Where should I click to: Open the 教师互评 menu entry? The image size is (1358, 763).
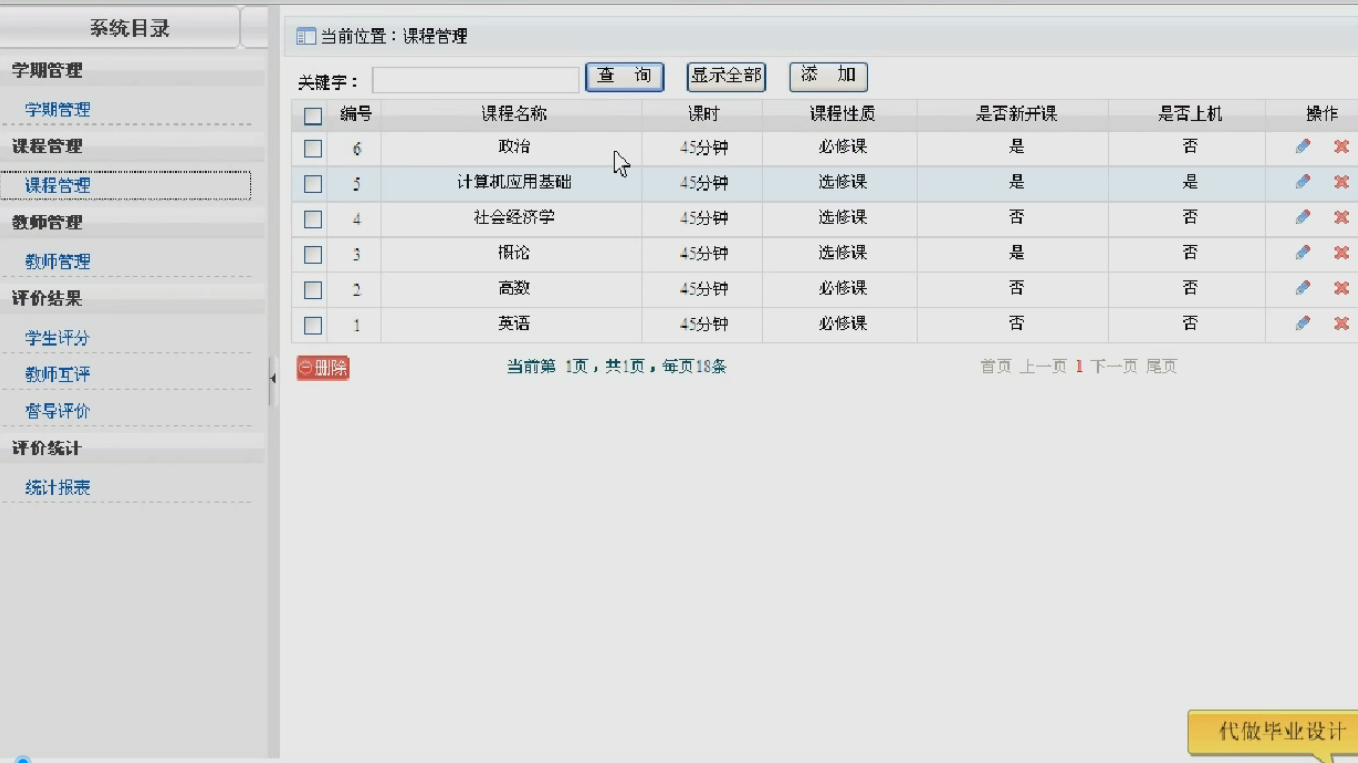point(57,375)
